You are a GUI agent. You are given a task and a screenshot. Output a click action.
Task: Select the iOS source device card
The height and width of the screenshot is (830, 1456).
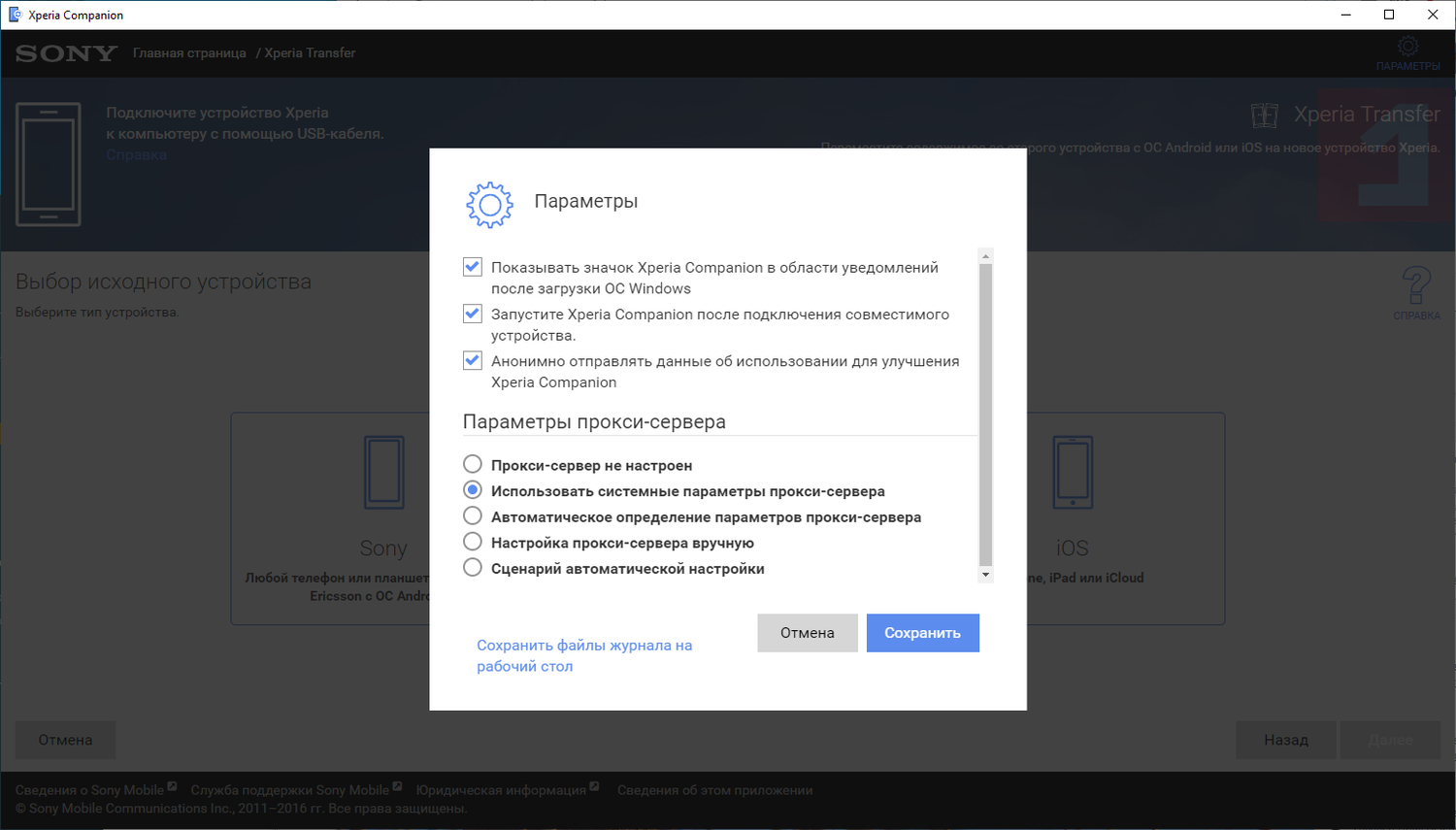pos(1126,518)
